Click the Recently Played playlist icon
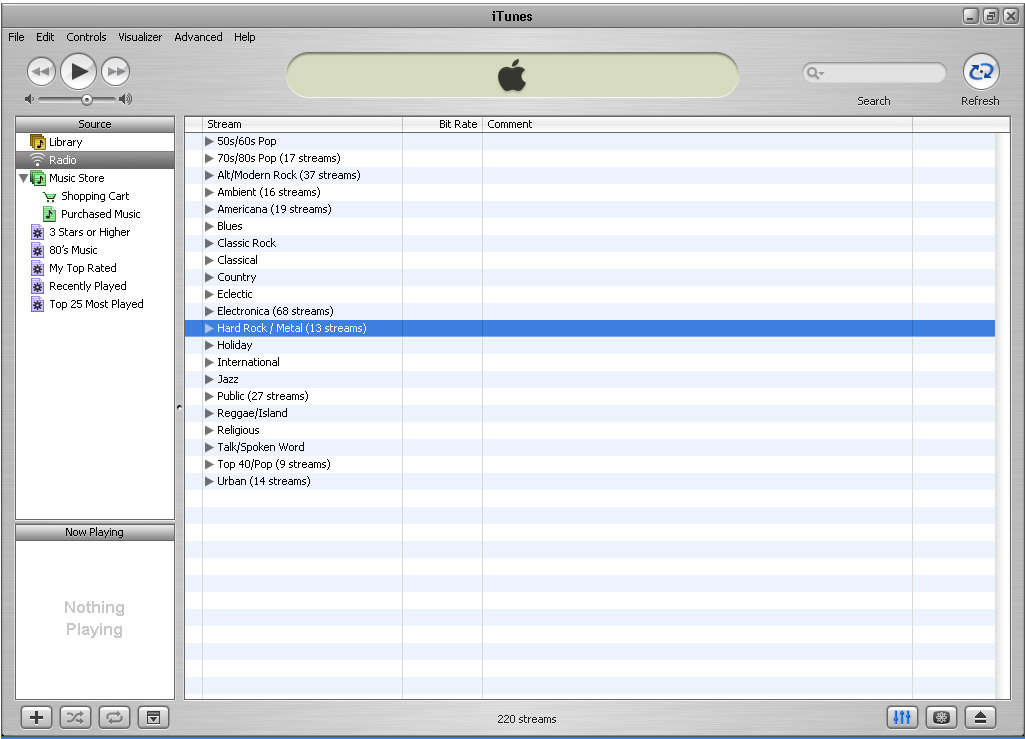The image size is (1025, 739). (37, 286)
